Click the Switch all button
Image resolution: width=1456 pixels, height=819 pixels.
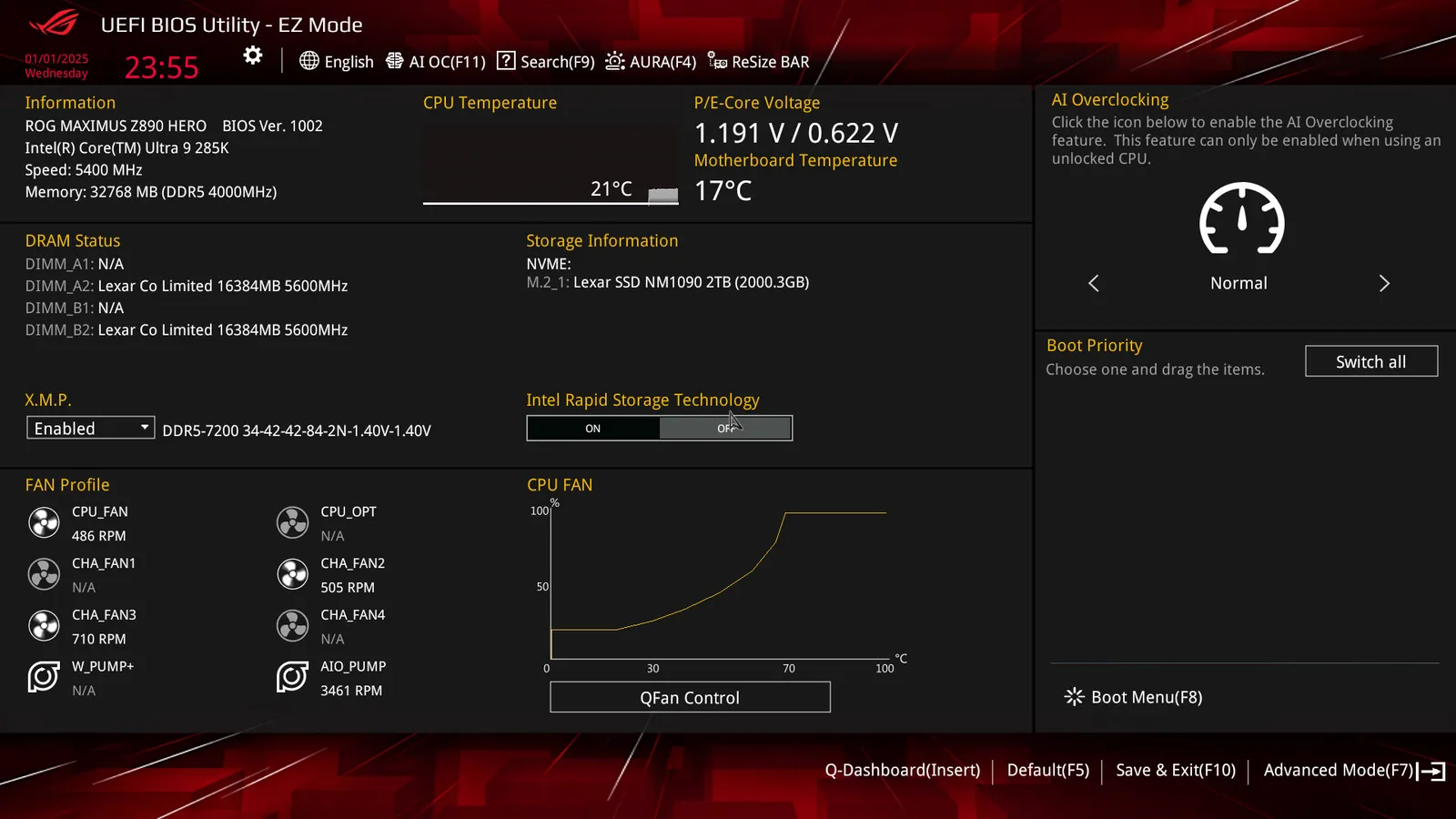1371,361
